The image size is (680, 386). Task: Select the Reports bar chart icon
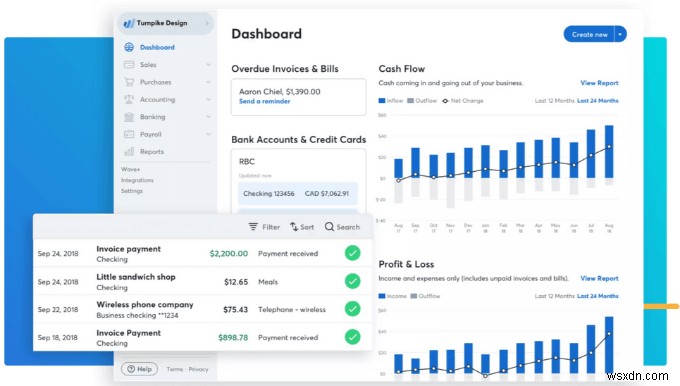(129, 151)
